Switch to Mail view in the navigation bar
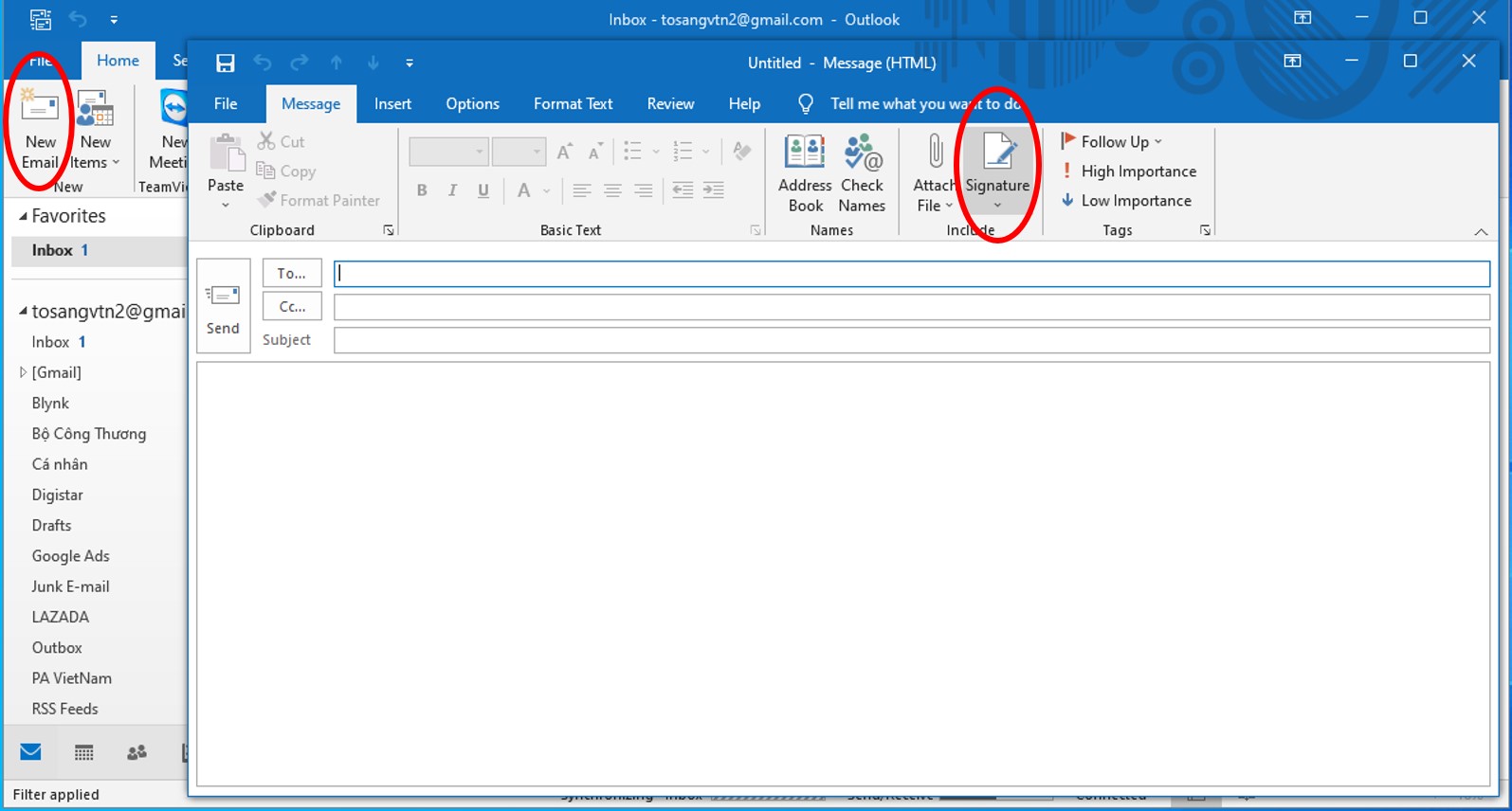The height and width of the screenshot is (811, 1512). 30,752
